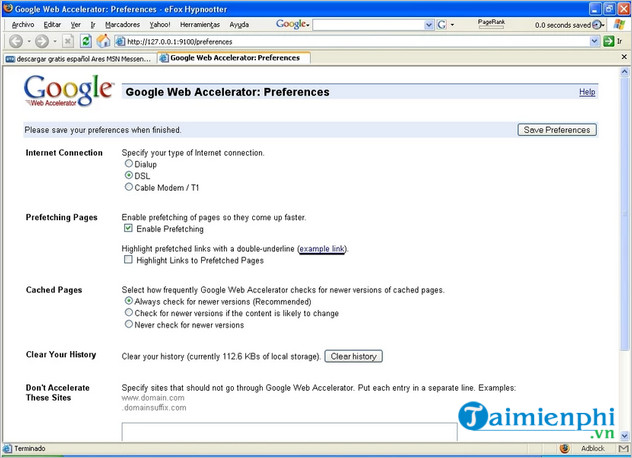Expand the URL address bar dropdown
The image size is (632, 458).
[594, 41]
